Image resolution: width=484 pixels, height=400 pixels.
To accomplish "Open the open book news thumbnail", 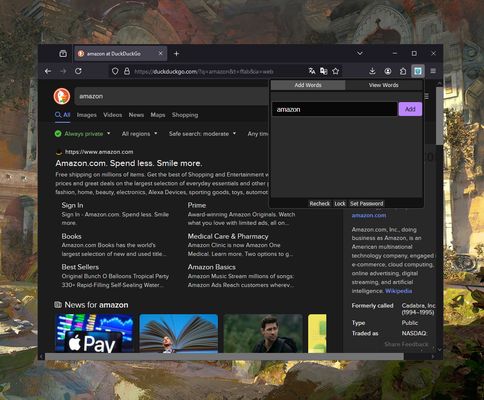I will (x=179, y=333).
